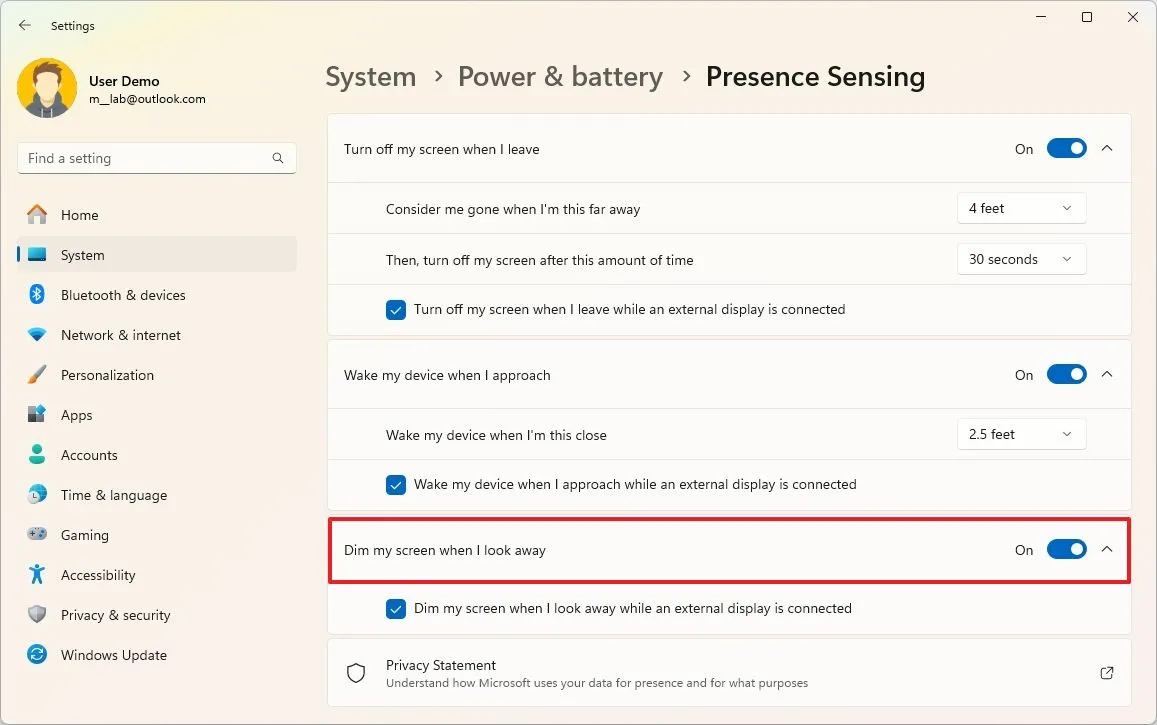Image resolution: width=1157 pixels, height=725 pixels.
Task: Click the 'System' breadcrumb link
Action: tap(371, 77)
